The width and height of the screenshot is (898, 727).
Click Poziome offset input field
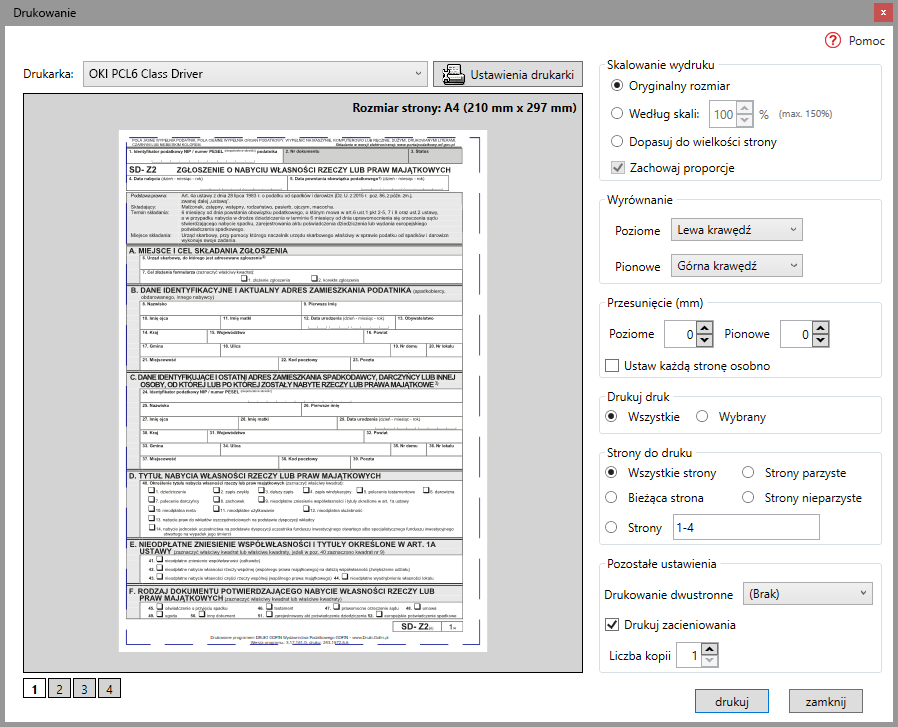(680, 334)
